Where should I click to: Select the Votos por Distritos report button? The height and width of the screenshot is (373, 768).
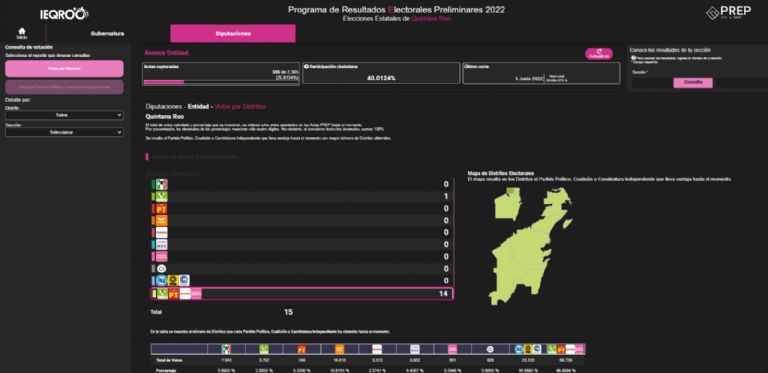pyautogui.click(x=64, y=69)
